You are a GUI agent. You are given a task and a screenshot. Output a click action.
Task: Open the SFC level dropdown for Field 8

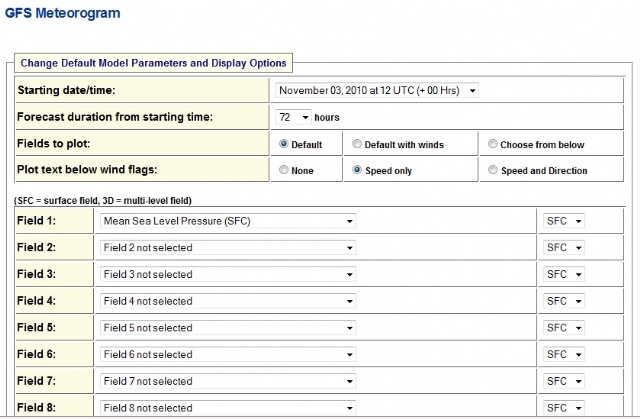564,408
